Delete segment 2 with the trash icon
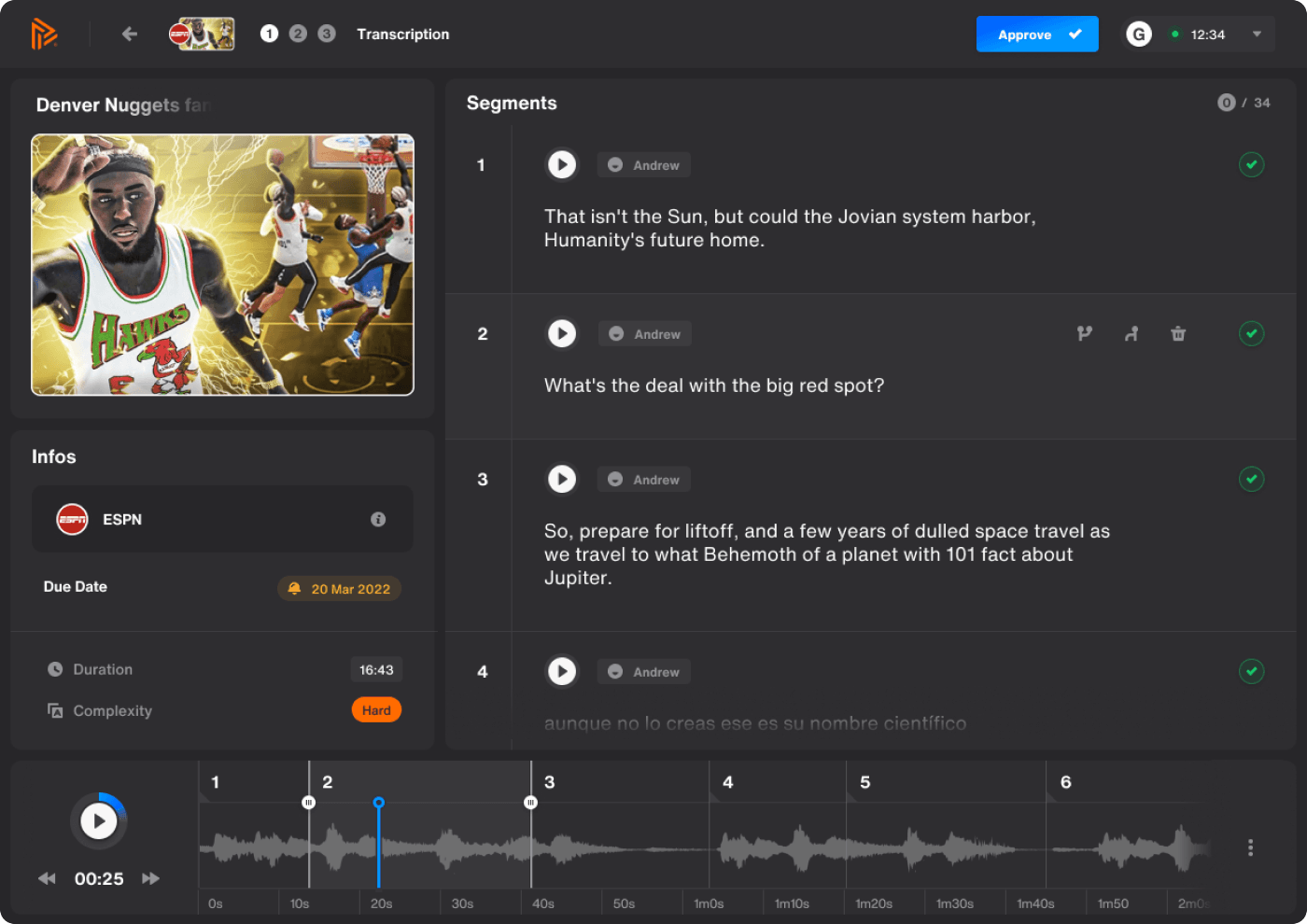 (x=1178, y=334)
